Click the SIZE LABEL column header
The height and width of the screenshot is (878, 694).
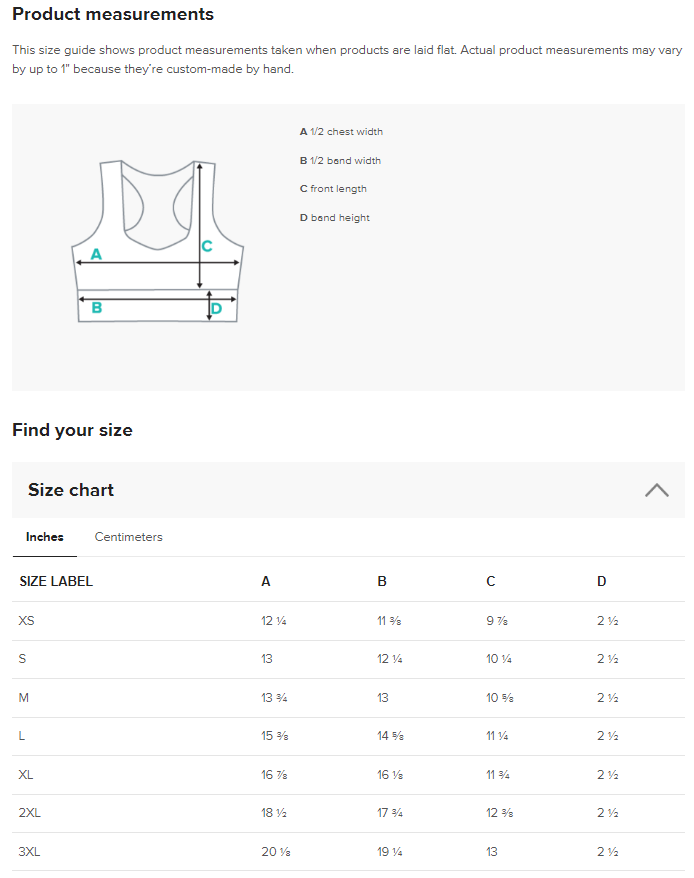(x=56, y=581)
